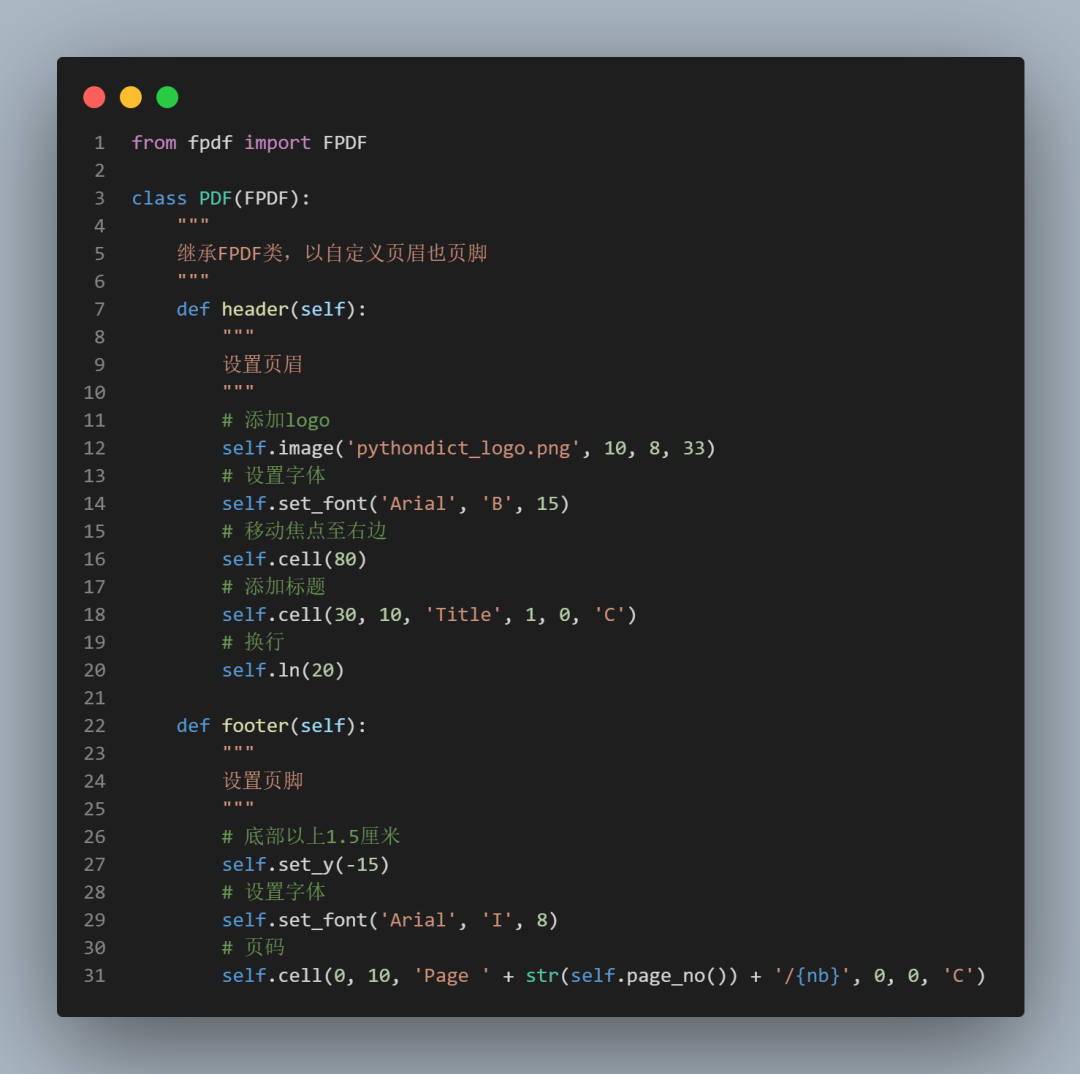The image size is (1080, 1074).
Task: Click line number 21 in the gutter
Action: tap(94, 698)
